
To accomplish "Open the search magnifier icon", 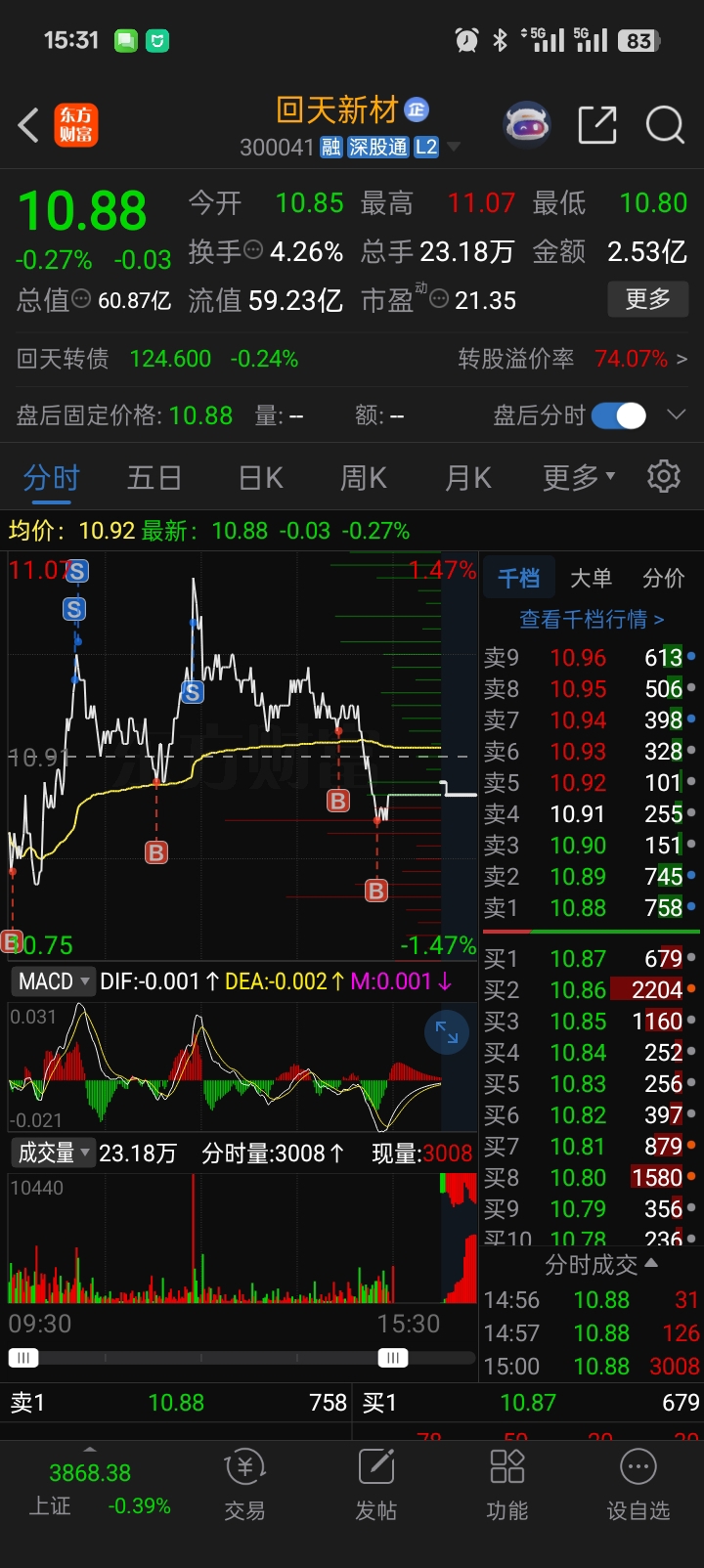I will 665,125.
